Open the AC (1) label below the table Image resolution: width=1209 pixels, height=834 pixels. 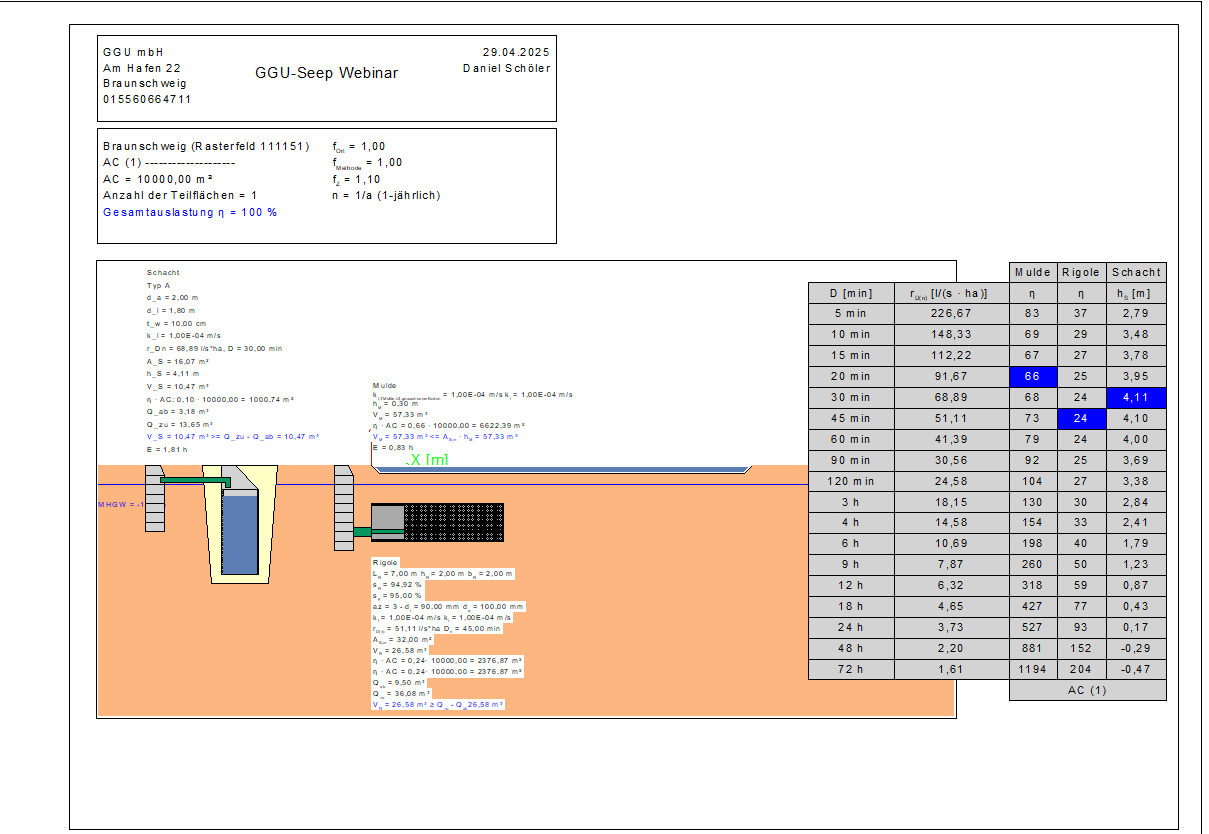pos(1087,690)
